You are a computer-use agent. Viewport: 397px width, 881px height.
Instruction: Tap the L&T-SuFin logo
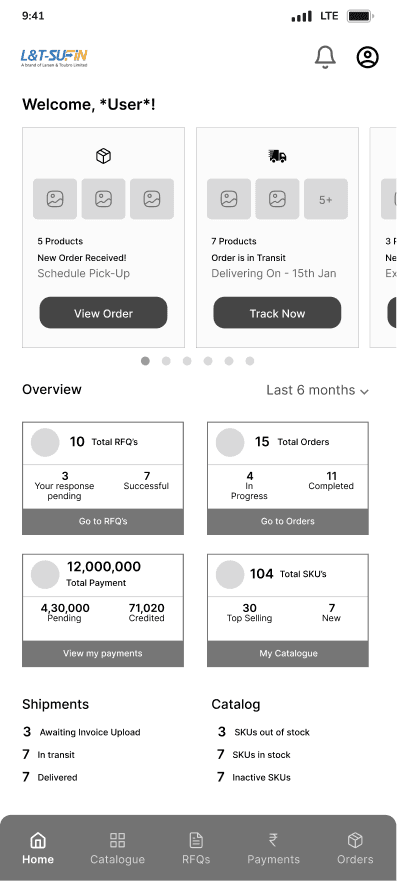click(54, 58)
